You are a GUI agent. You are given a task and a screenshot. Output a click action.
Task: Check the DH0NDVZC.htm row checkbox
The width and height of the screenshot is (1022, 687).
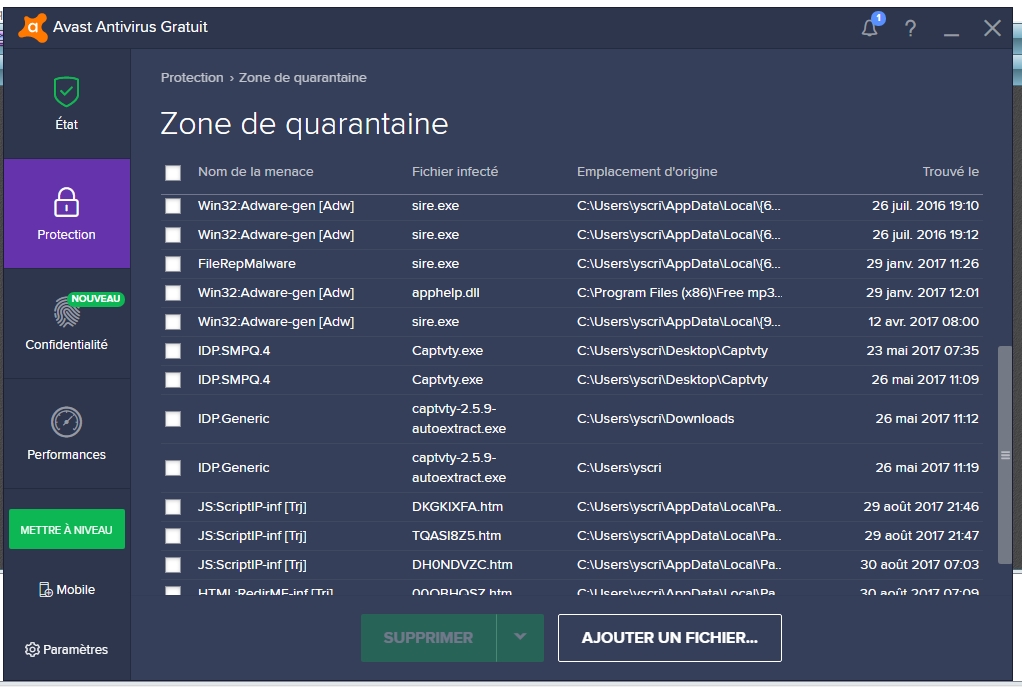pos(173,564)
